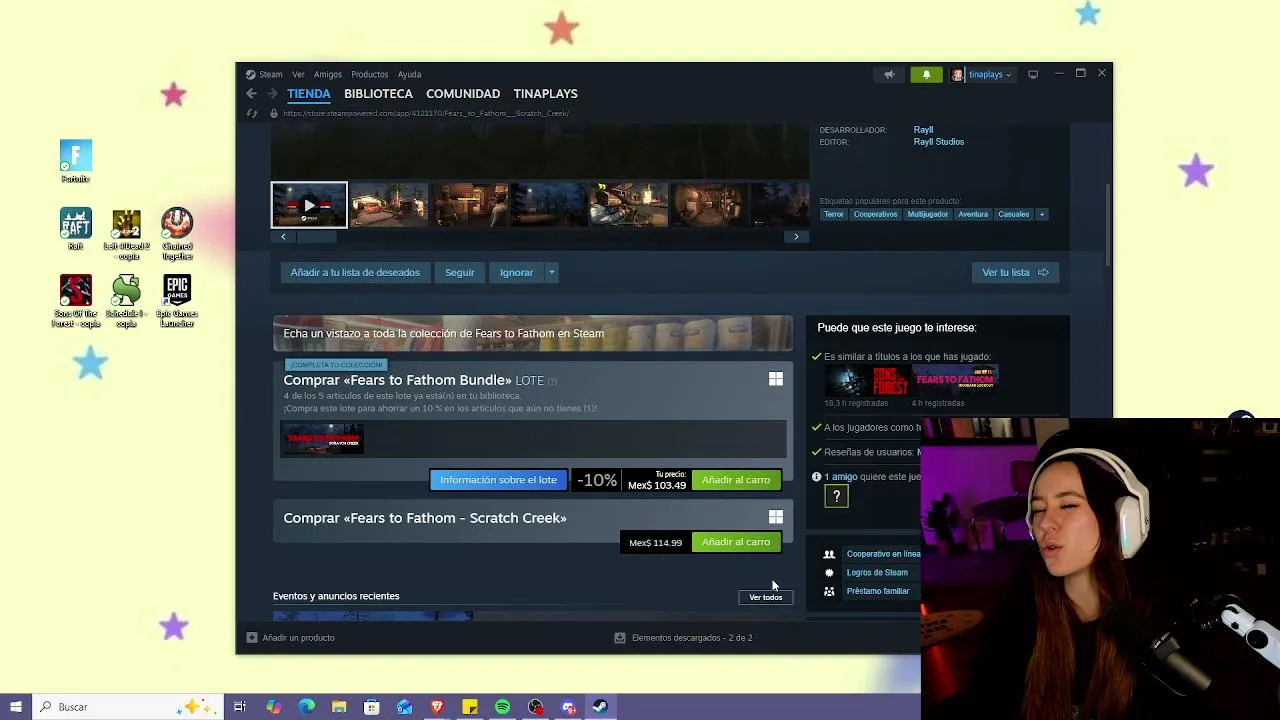Viewport: 1280px width, 720px height.
Task: Open Brave browser from the taskbar
Action: pos(437,707)
